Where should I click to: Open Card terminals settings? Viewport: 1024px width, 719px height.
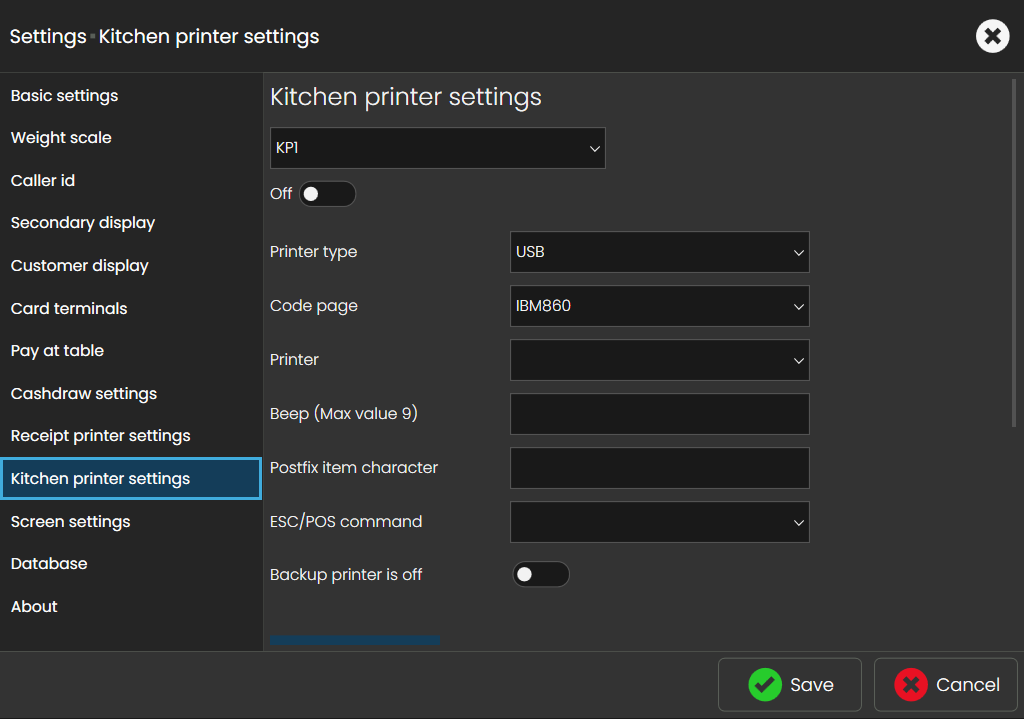pos(69,309)
